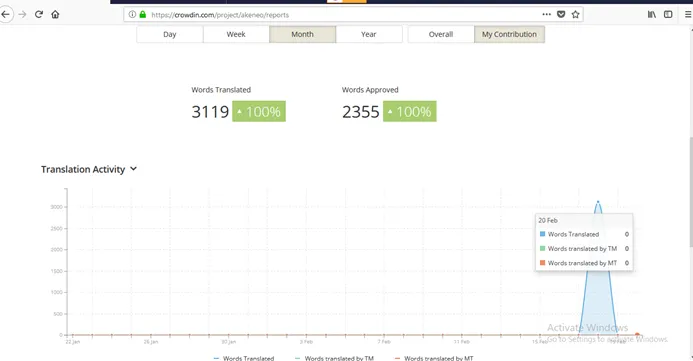
Task: Open page actions three-dot menu
Action: (547, 15)
